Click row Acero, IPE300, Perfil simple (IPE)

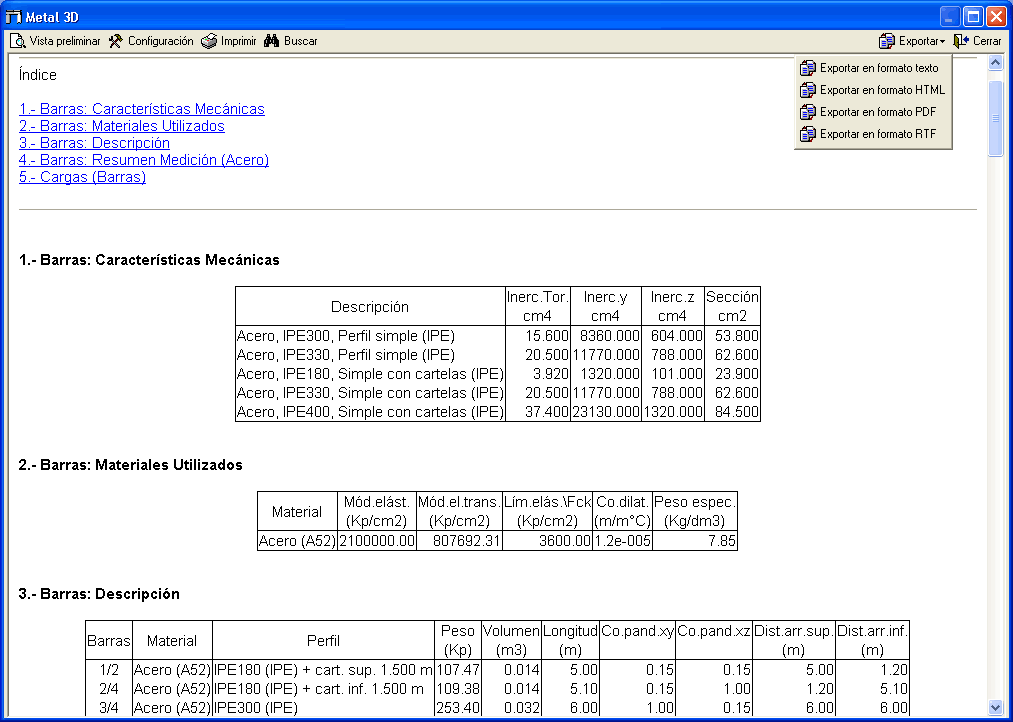tap(497, 336)
